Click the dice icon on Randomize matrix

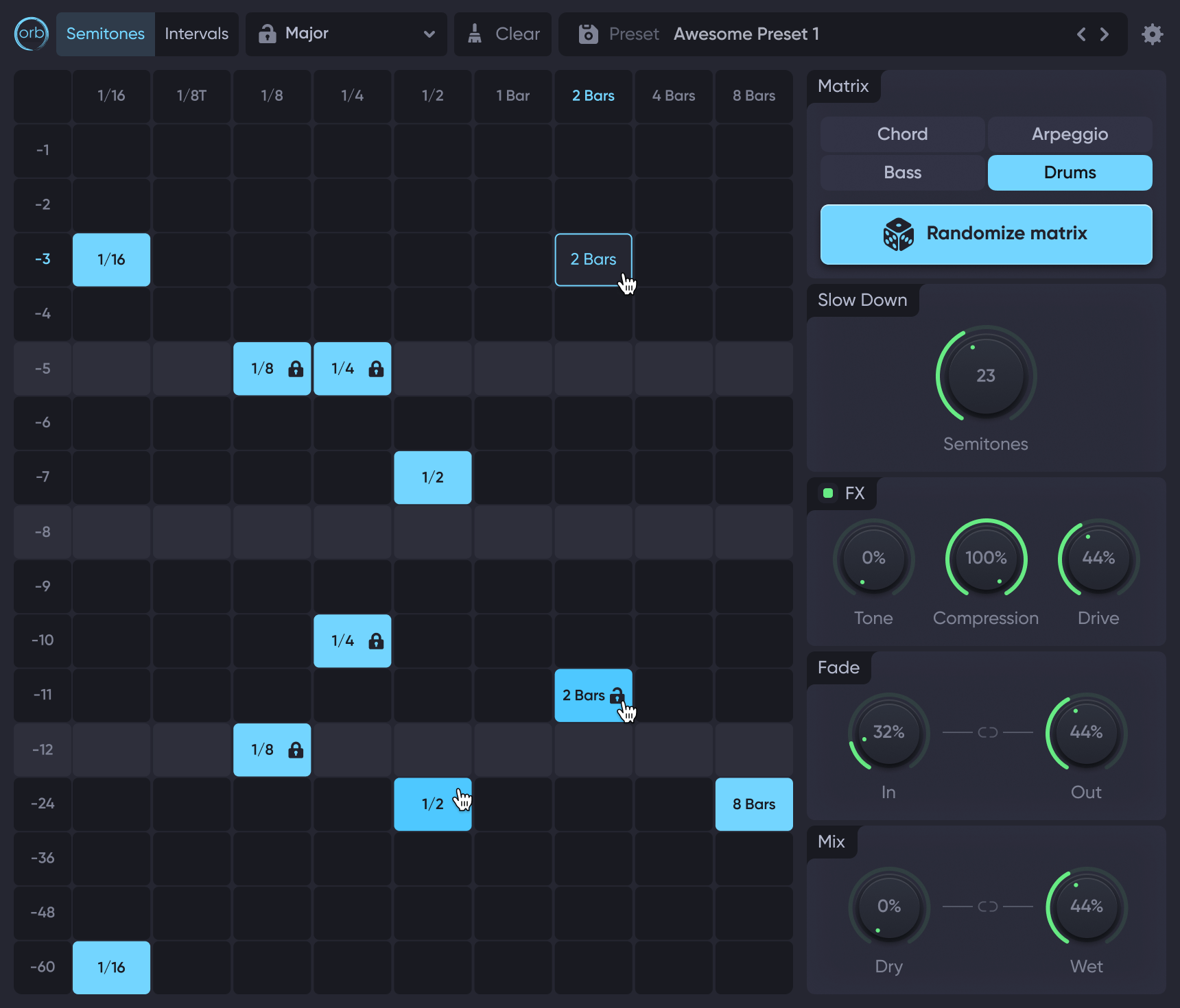(x=899, y=234)
